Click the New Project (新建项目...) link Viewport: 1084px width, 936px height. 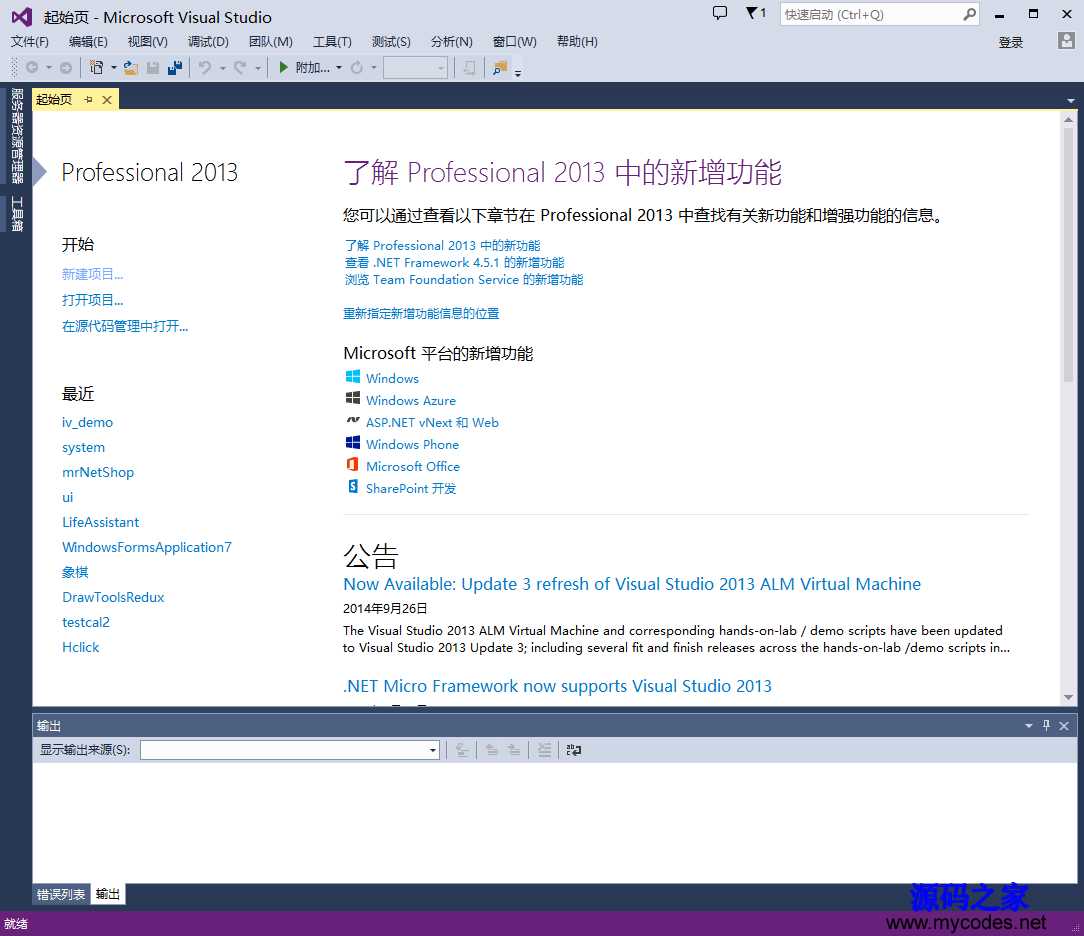pyautogui.click(x=93, y=274)
